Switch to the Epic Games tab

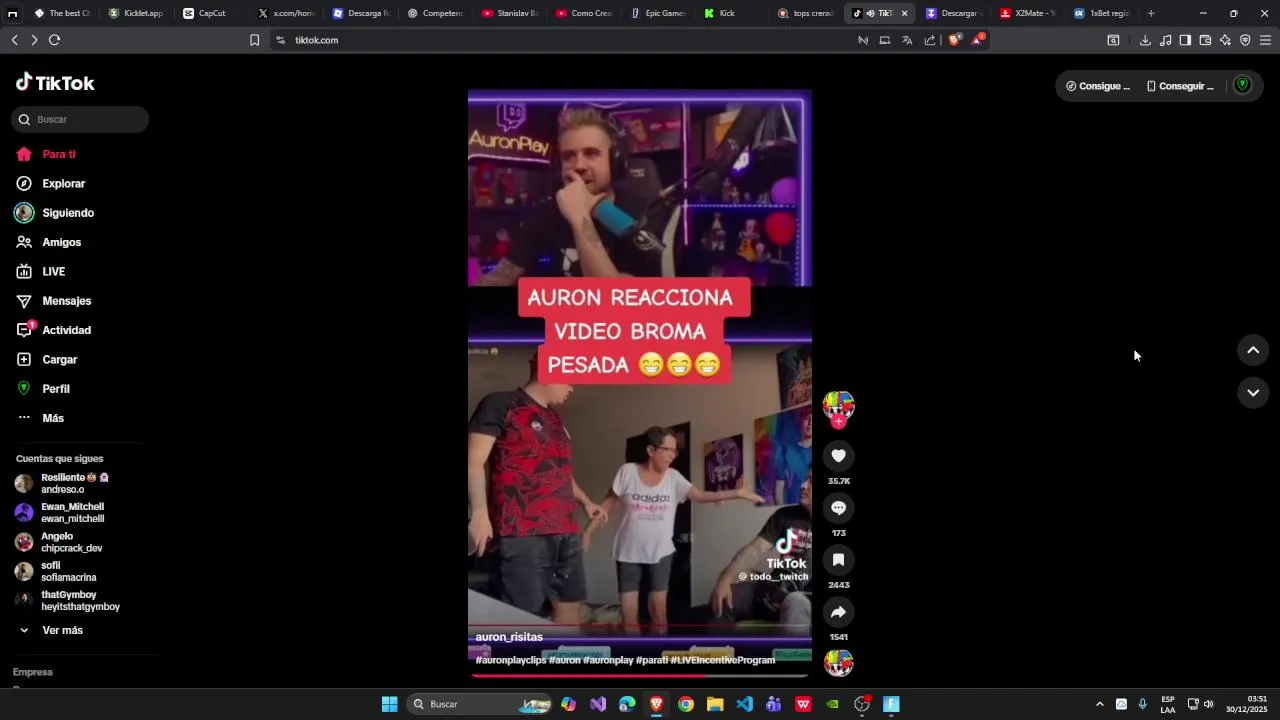point(659,13)
